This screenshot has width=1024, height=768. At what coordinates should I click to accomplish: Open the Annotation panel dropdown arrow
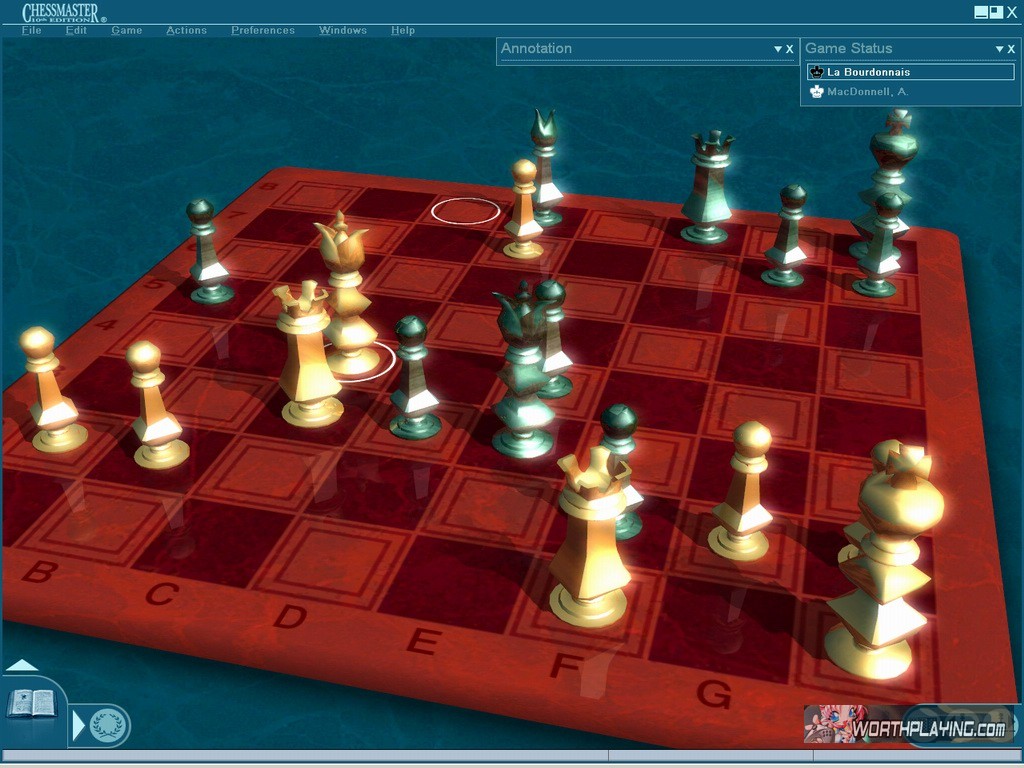(x=778, y=49)
